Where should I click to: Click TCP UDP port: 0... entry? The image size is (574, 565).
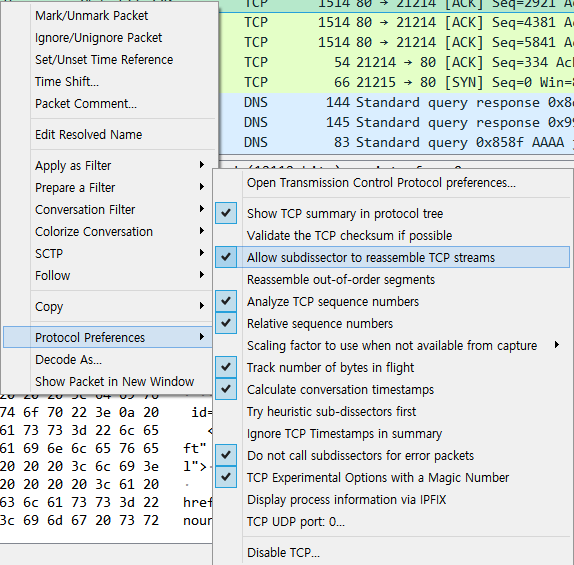tap(392, 521)
